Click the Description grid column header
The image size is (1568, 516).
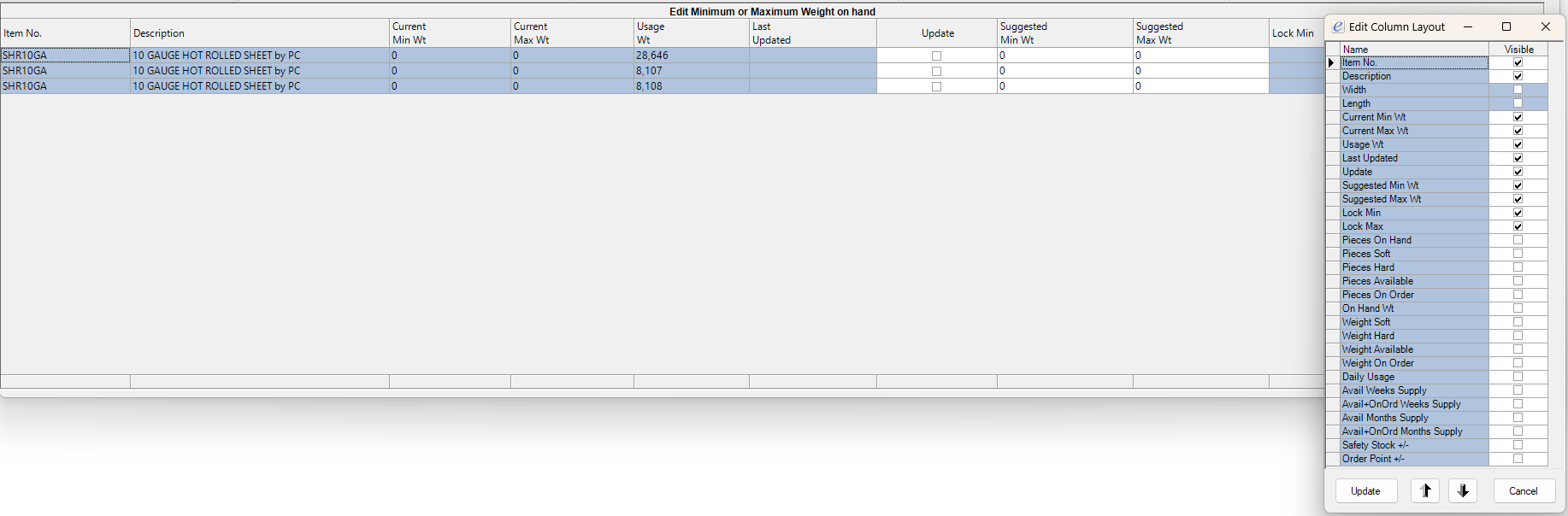pyautogui.click(x=260, y=33)
